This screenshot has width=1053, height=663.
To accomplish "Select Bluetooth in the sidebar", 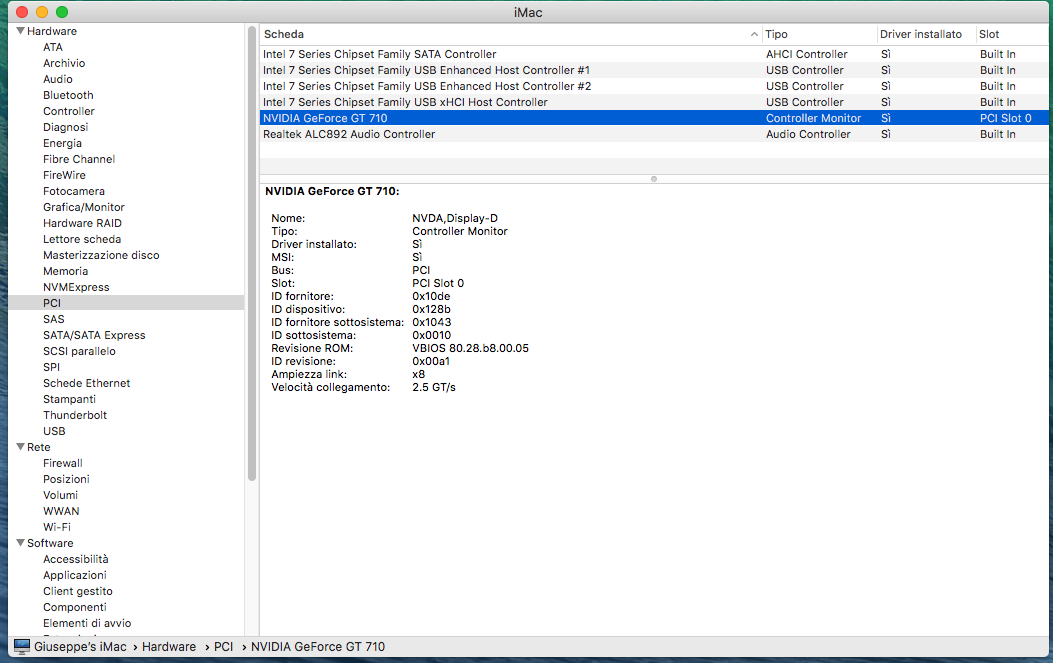I will click(x=68, y=95).
